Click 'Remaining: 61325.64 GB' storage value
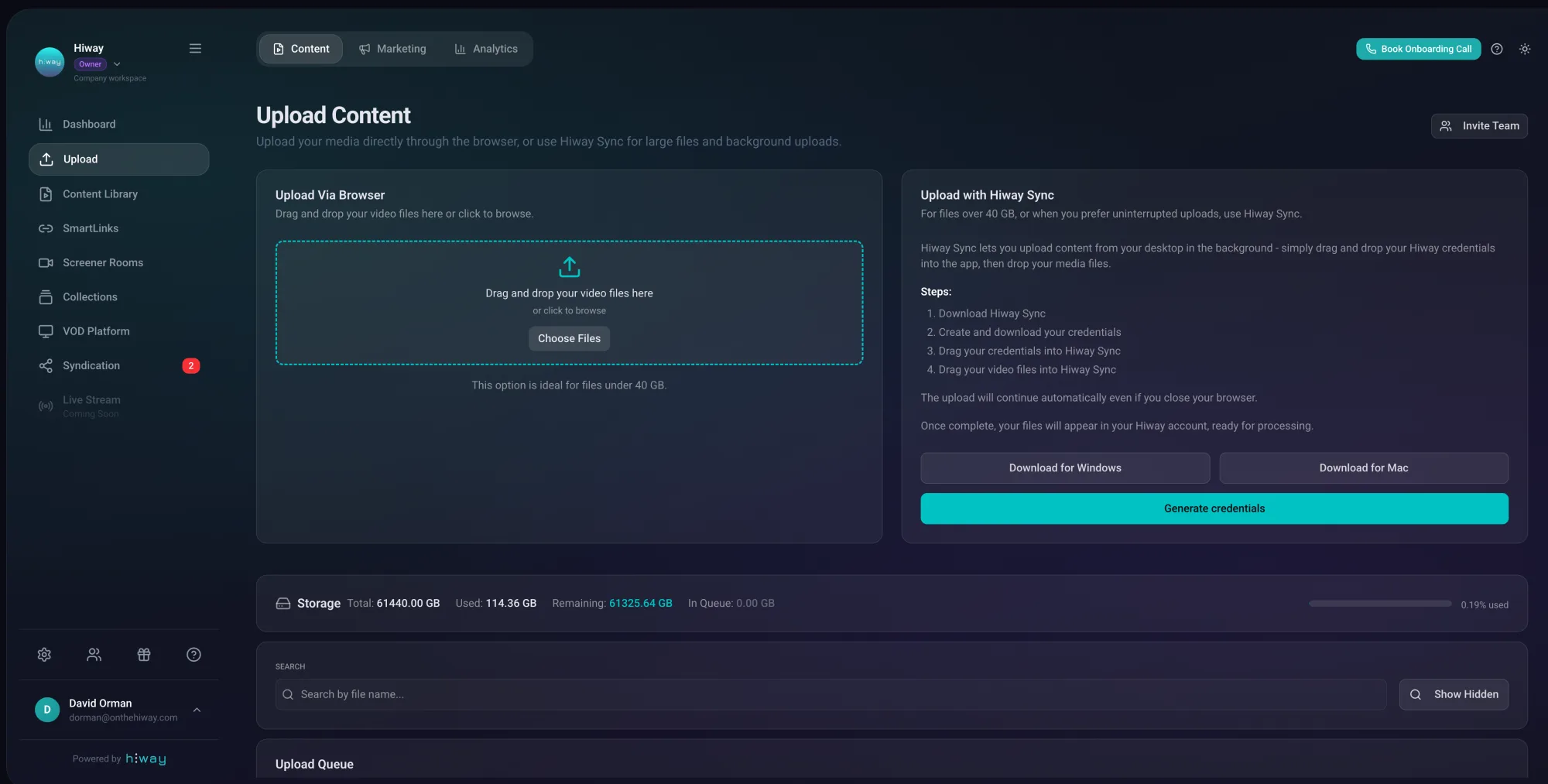 (612, 604)
